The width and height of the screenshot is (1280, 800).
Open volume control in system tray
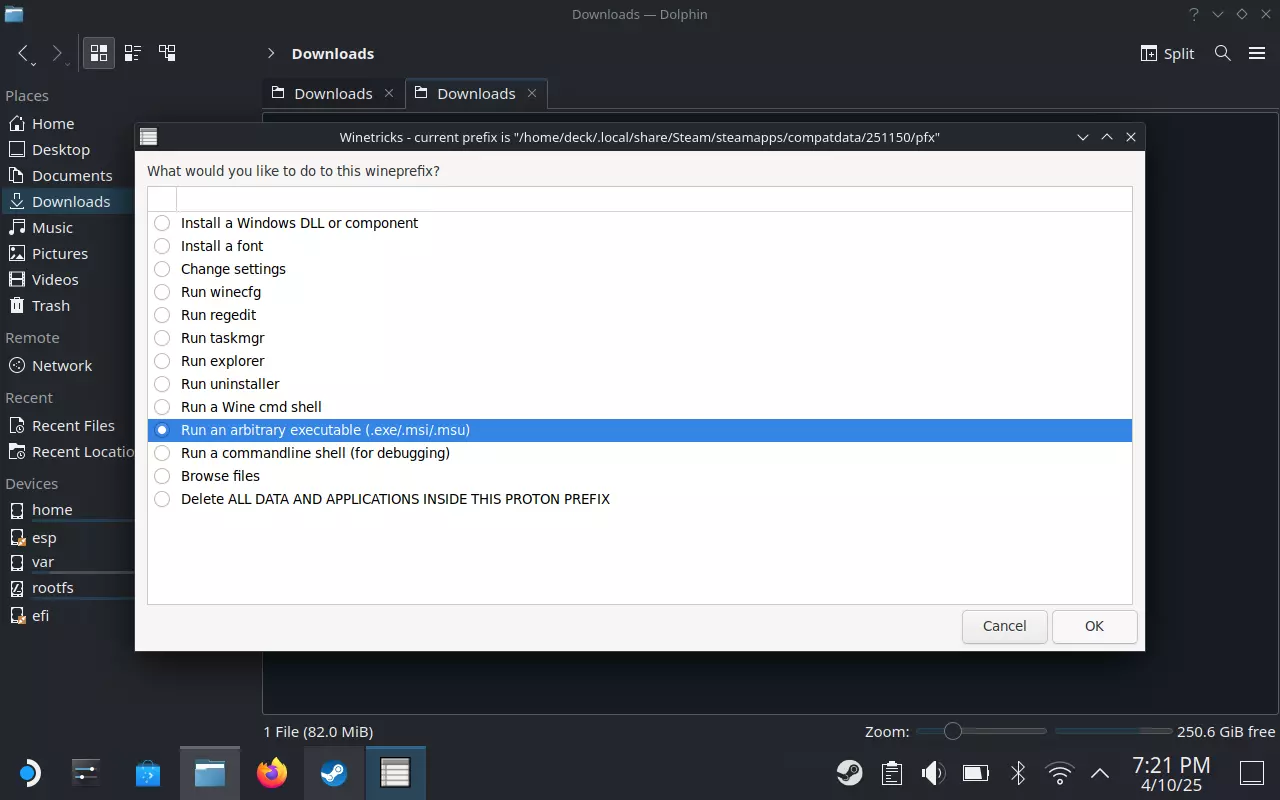(x=933, y=773)
